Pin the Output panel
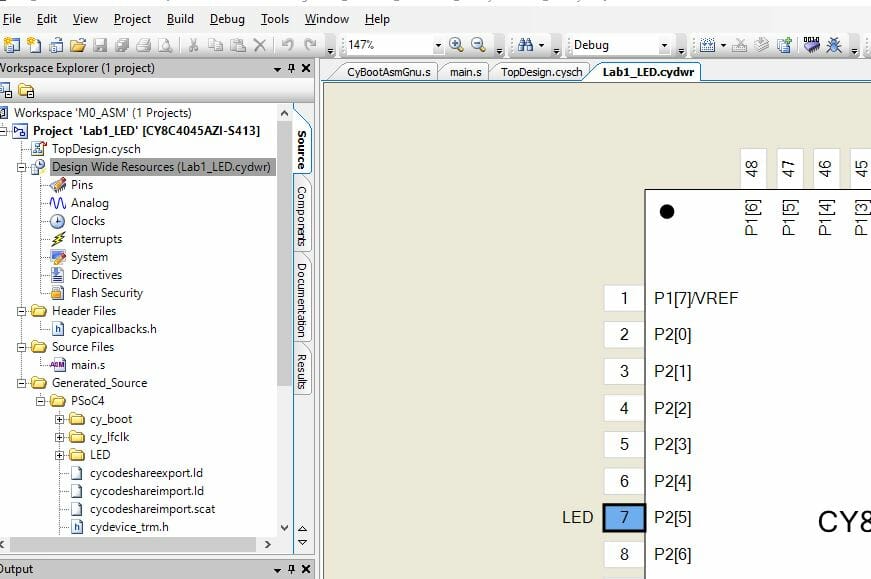This screenshot has height=579, width=871. [x=292, y=569]
